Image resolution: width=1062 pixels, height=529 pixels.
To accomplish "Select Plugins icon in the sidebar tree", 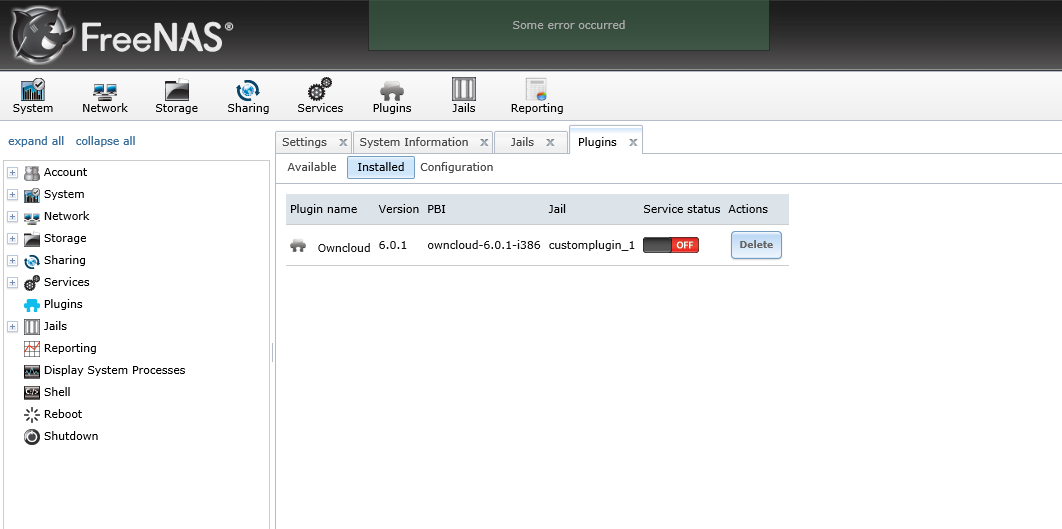I will [x=32, y=305].
